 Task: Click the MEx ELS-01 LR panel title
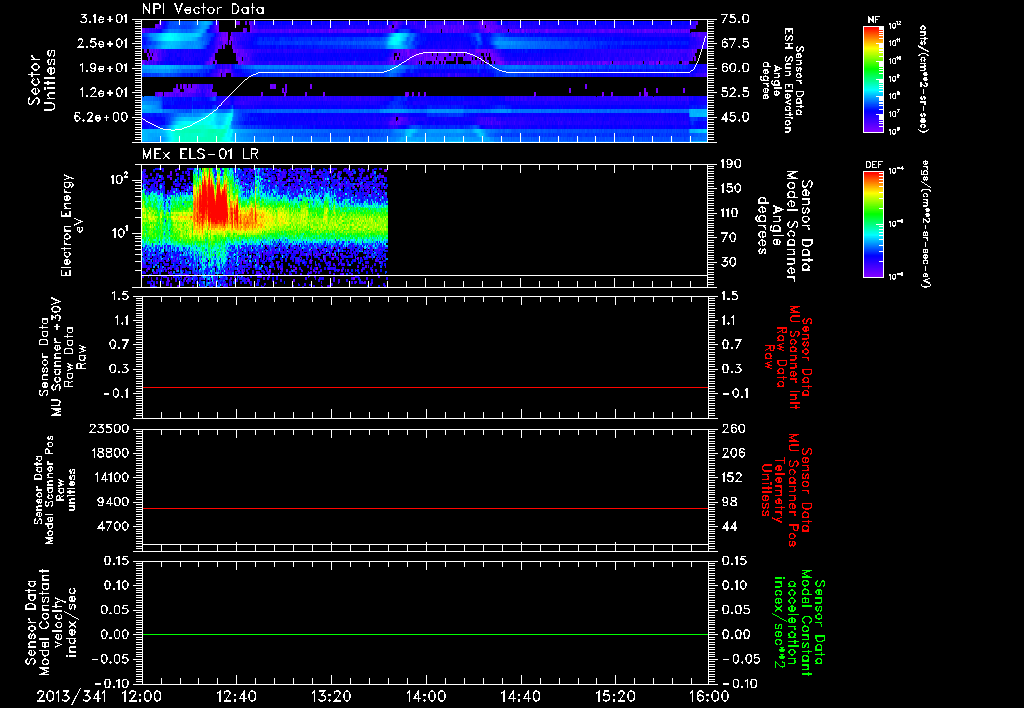point(200,154)
